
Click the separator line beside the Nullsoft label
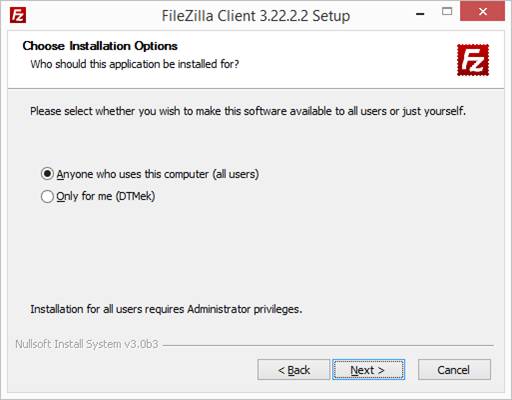328,345
